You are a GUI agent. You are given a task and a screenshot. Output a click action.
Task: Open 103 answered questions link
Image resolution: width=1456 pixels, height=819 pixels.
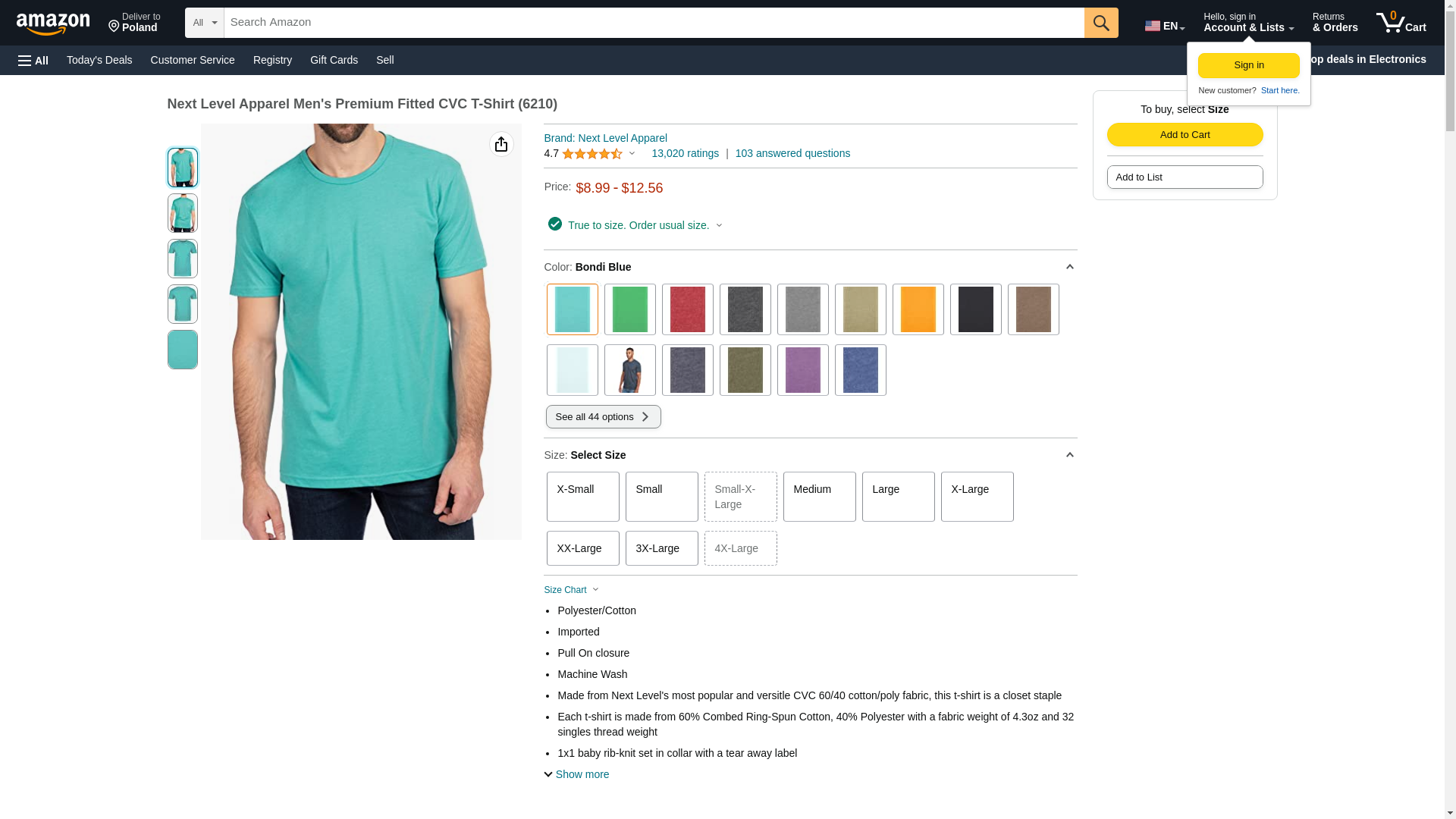click(x=792, y=153)
